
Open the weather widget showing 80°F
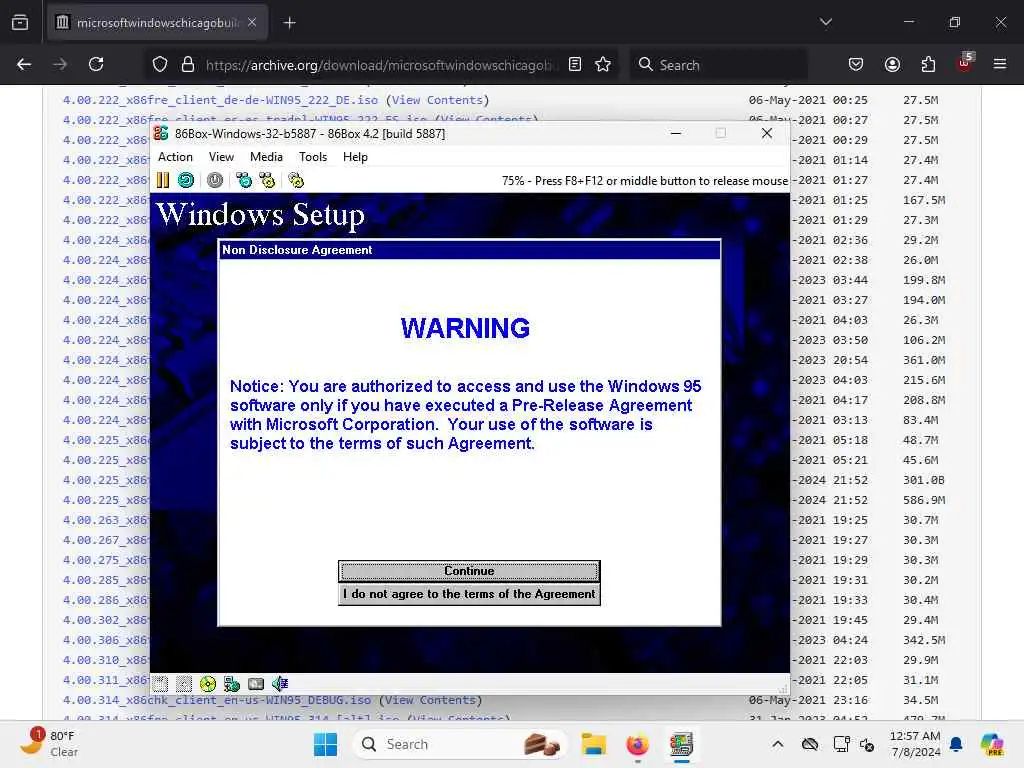pyautogui.click(x=49, y=744)
